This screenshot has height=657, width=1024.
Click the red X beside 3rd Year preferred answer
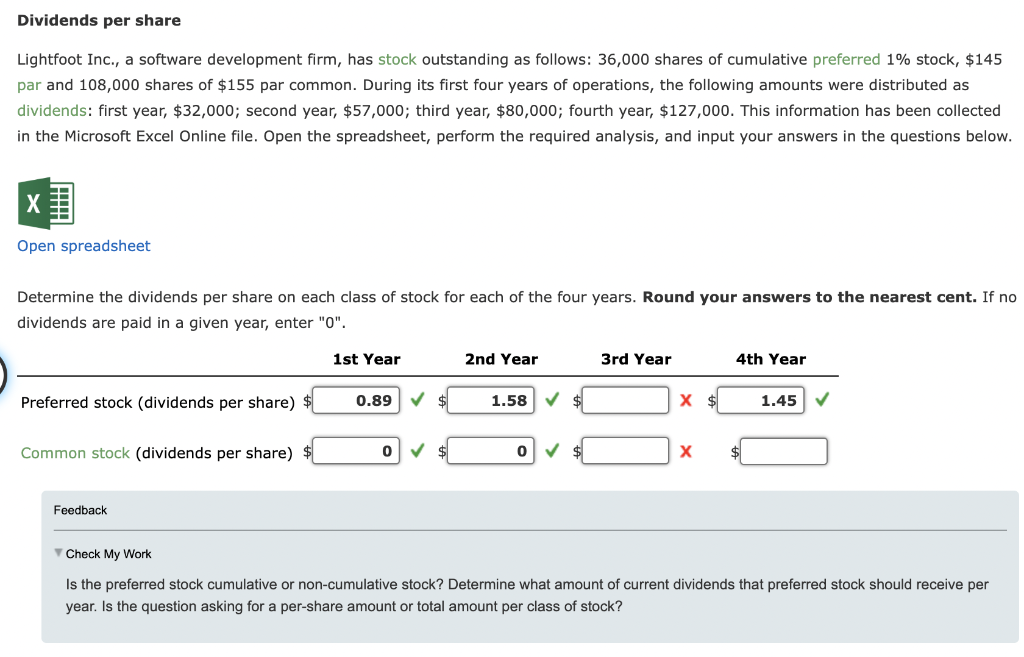point(685,399)
